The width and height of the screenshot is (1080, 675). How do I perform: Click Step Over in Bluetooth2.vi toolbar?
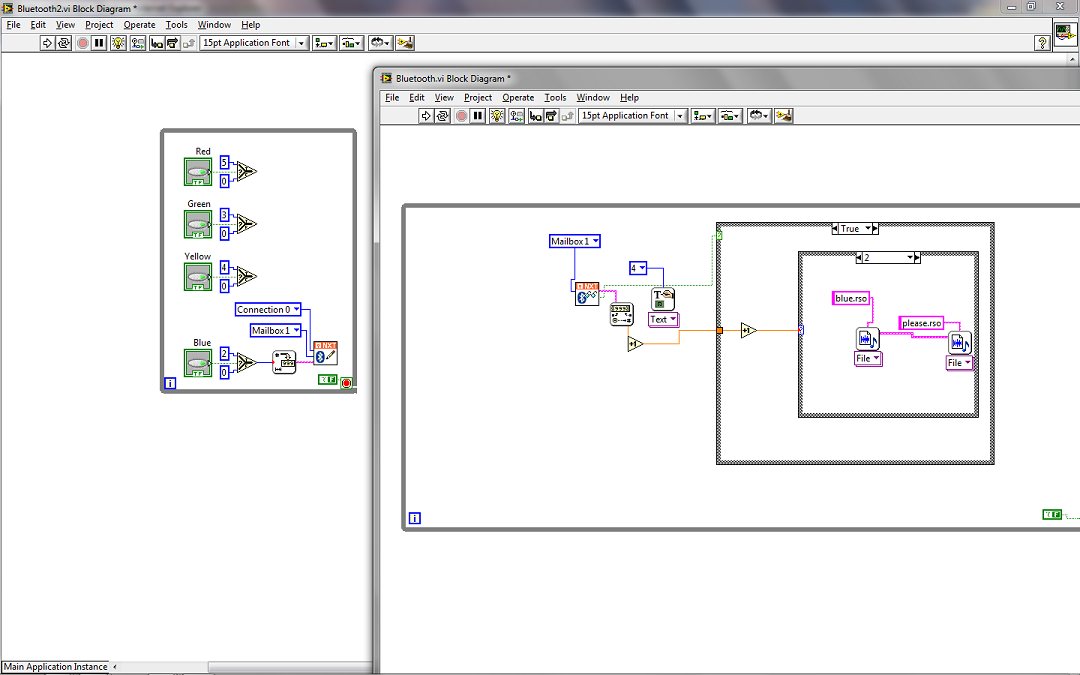(x=172, y=43)
